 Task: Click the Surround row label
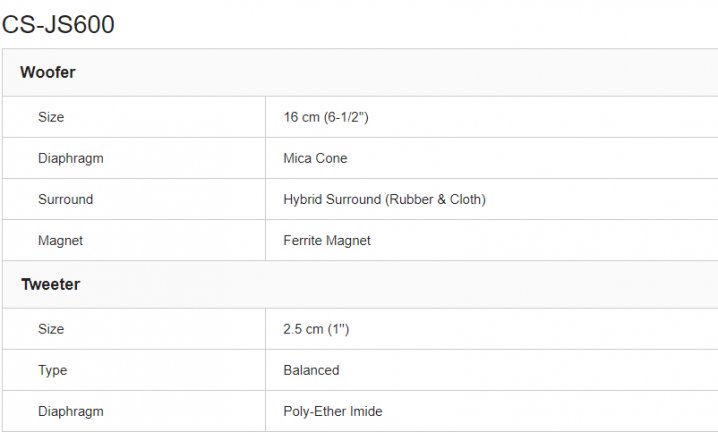65,199
